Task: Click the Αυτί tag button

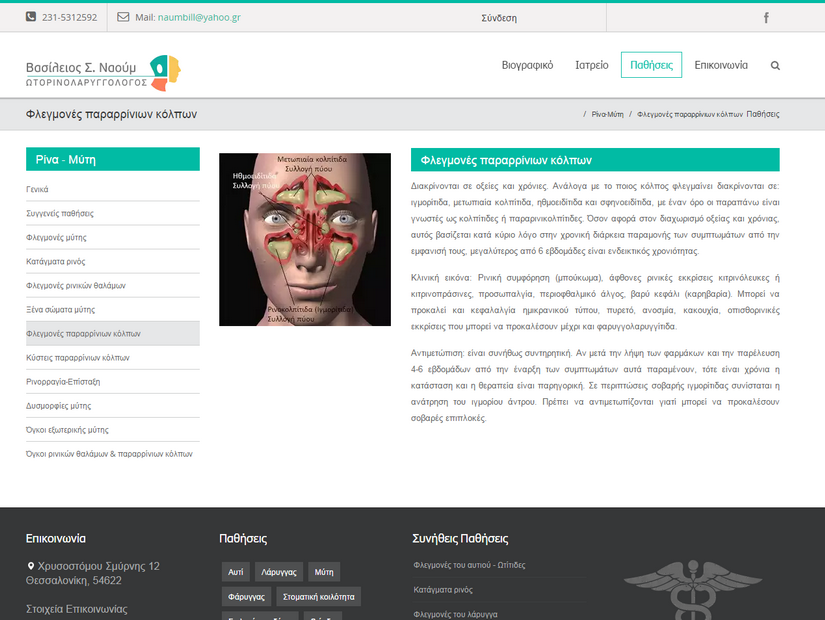Action: click(x=235, y=571)
